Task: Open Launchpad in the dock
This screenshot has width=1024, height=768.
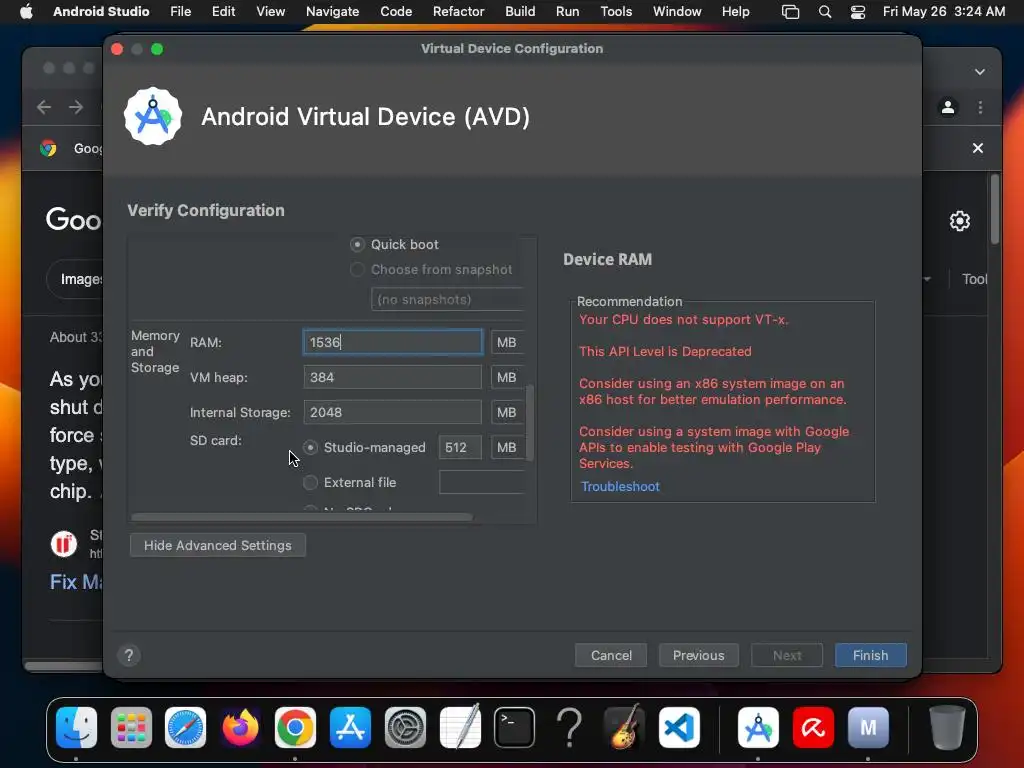Action: (131, 727)
